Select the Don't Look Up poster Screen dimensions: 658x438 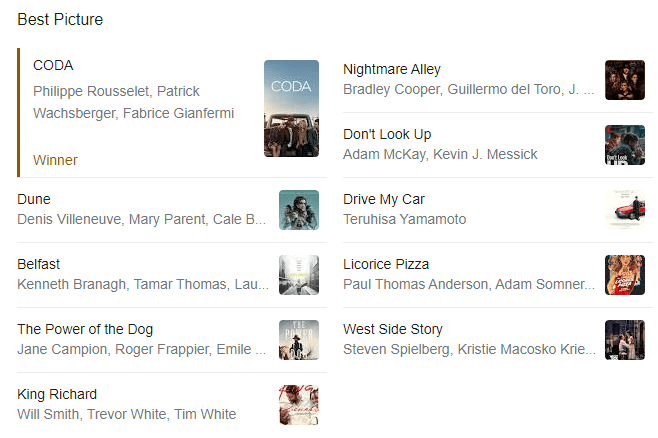click(x=624, y=145)
